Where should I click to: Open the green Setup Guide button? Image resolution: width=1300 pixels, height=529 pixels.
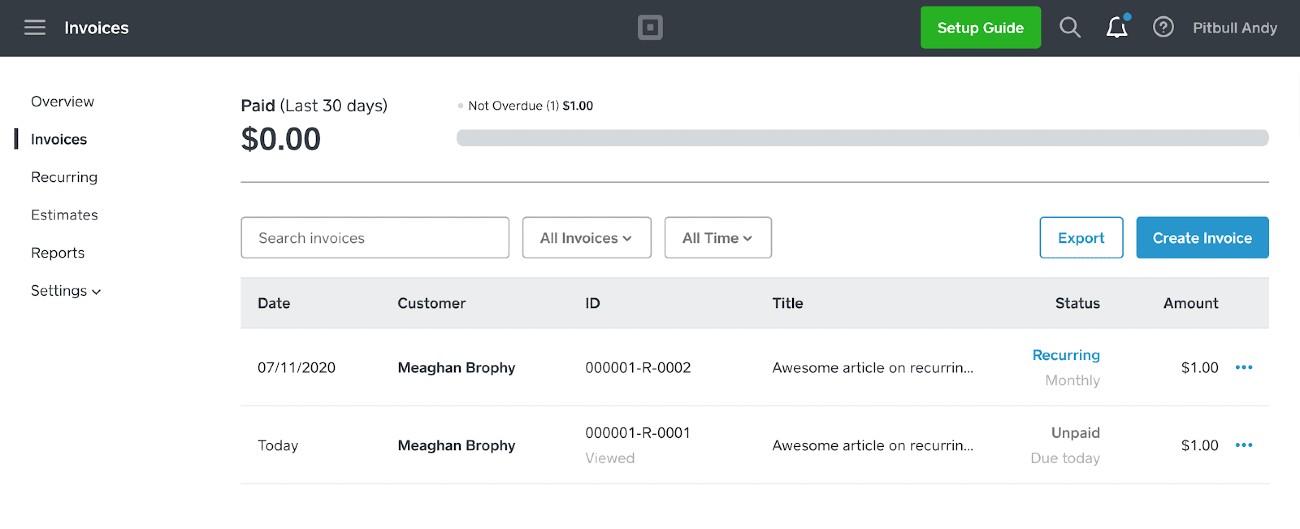[980, 28]
